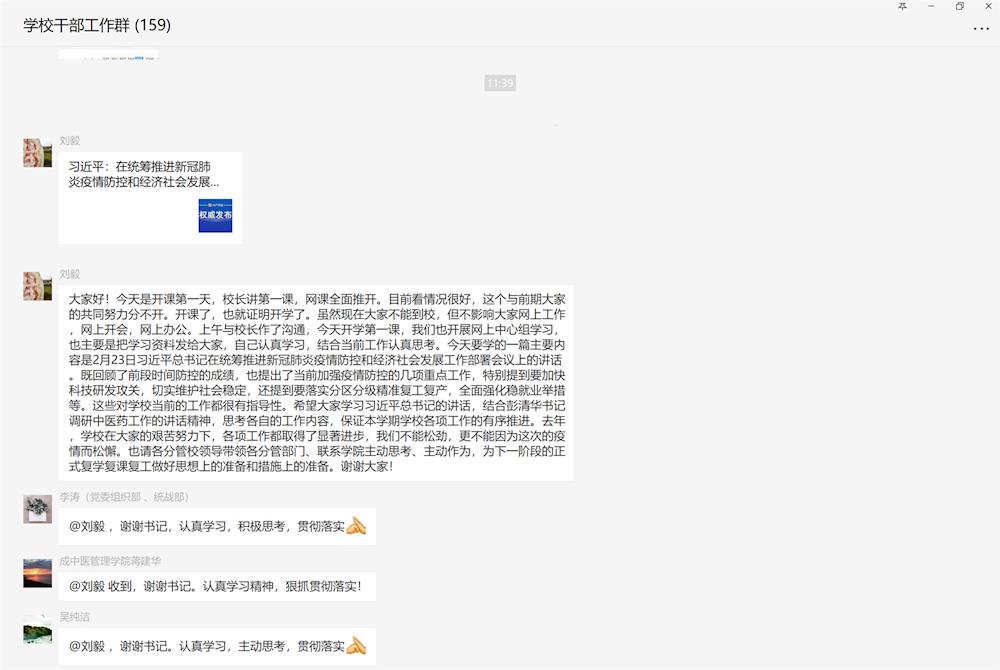Open 蒋建华's sunset avatar
Screen dimensions: 1000x670
click(x=38, y=573)
